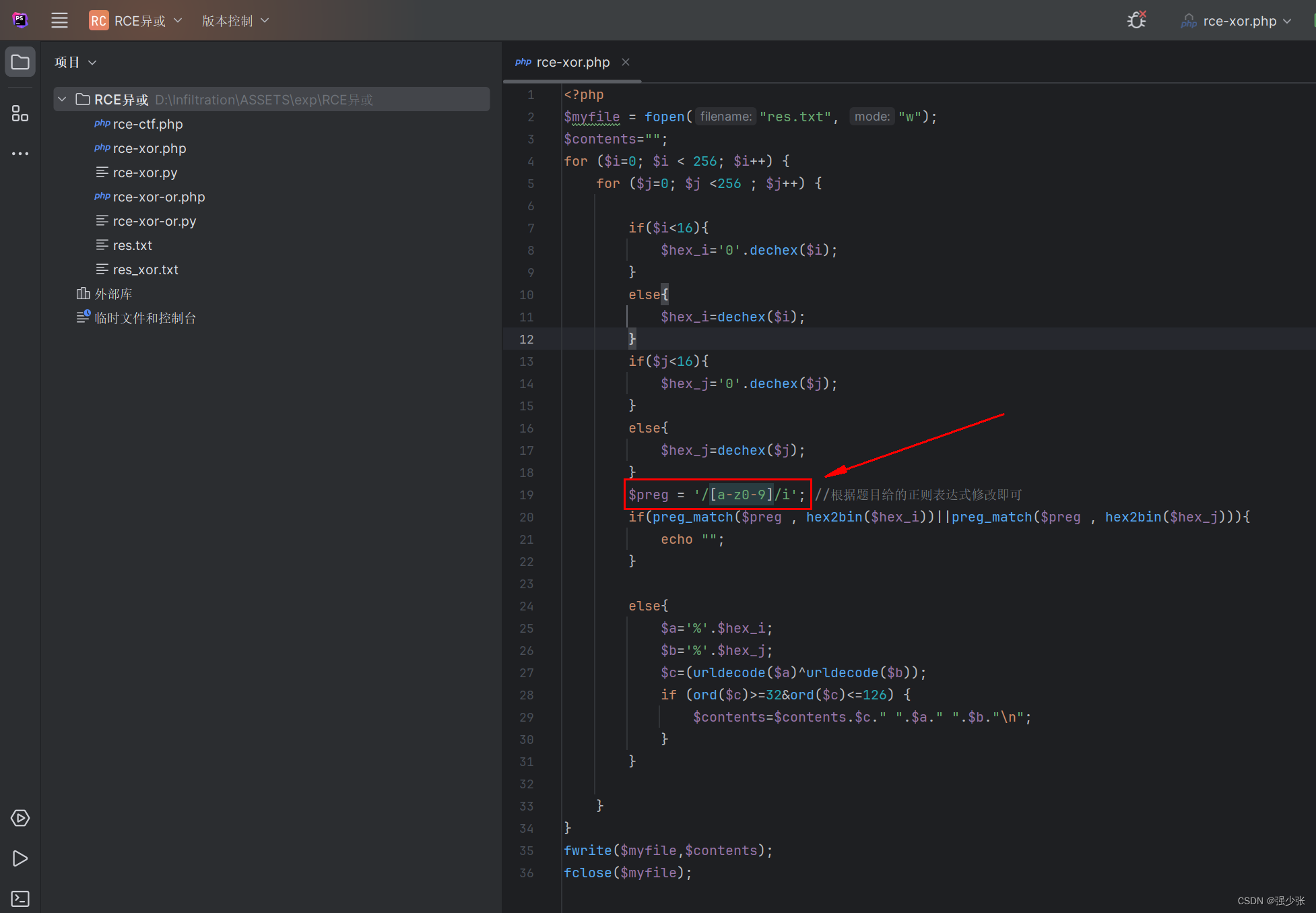The image size is (1316, 913).
Task: Close the rce-xor.php editor tab
Action: [626, 62]
